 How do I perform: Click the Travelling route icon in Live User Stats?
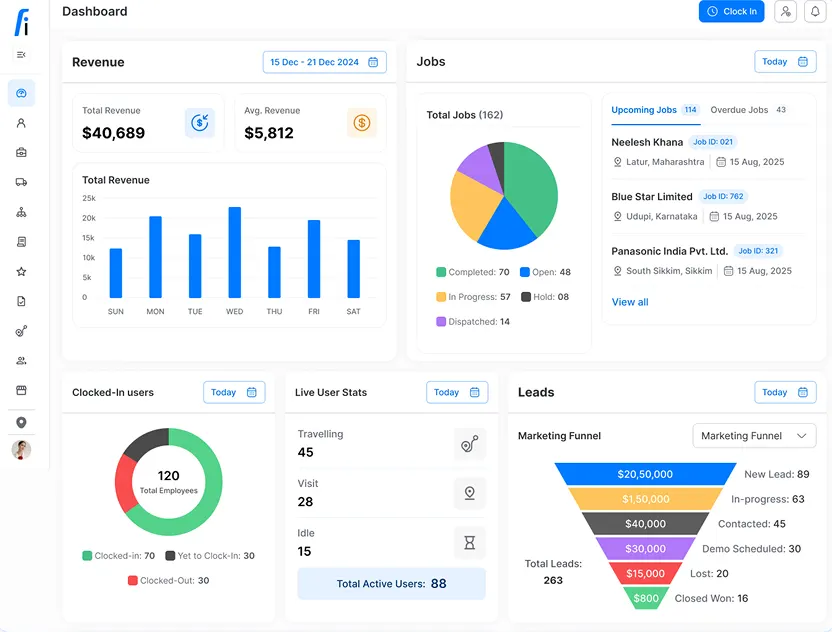point(470,444)
